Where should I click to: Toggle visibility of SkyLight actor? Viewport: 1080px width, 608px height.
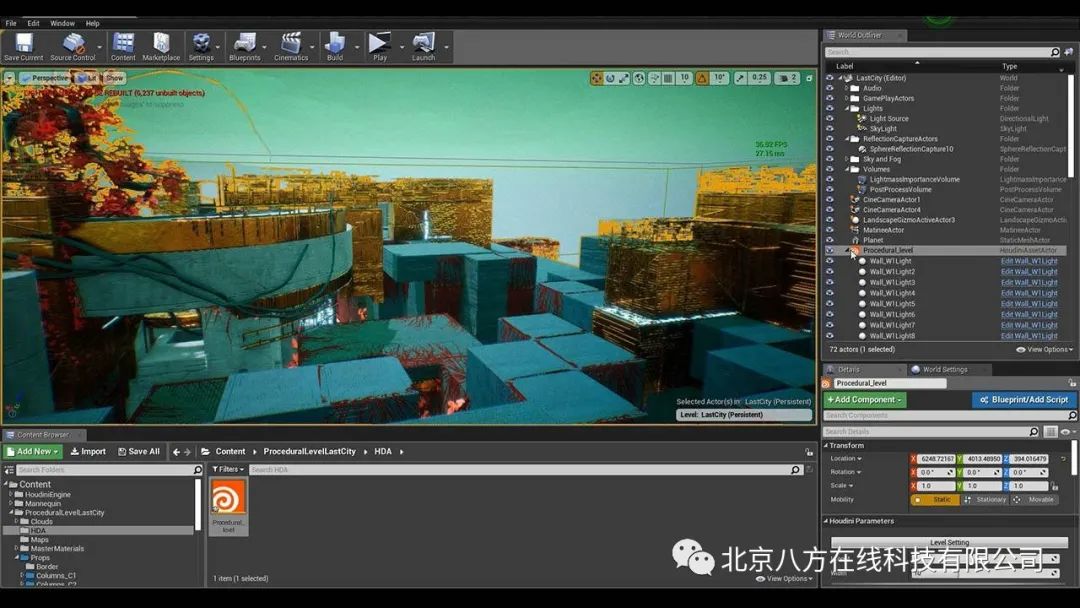[829, 129]
